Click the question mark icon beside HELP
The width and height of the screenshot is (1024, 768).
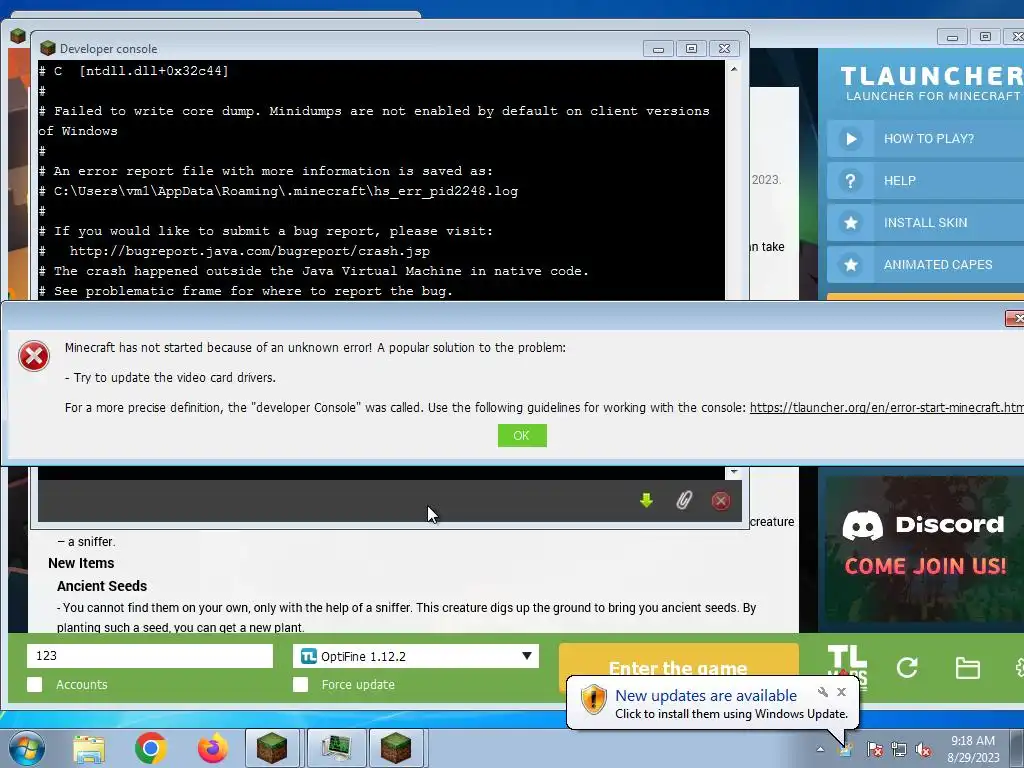click(851, 181)
